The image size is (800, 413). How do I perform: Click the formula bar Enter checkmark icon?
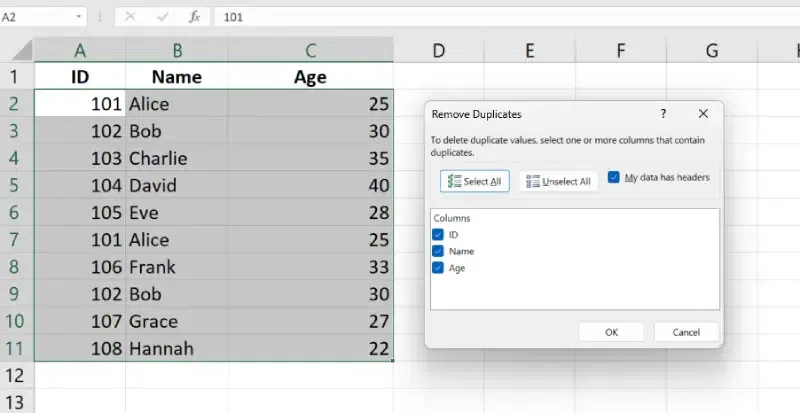coord(162,17)
